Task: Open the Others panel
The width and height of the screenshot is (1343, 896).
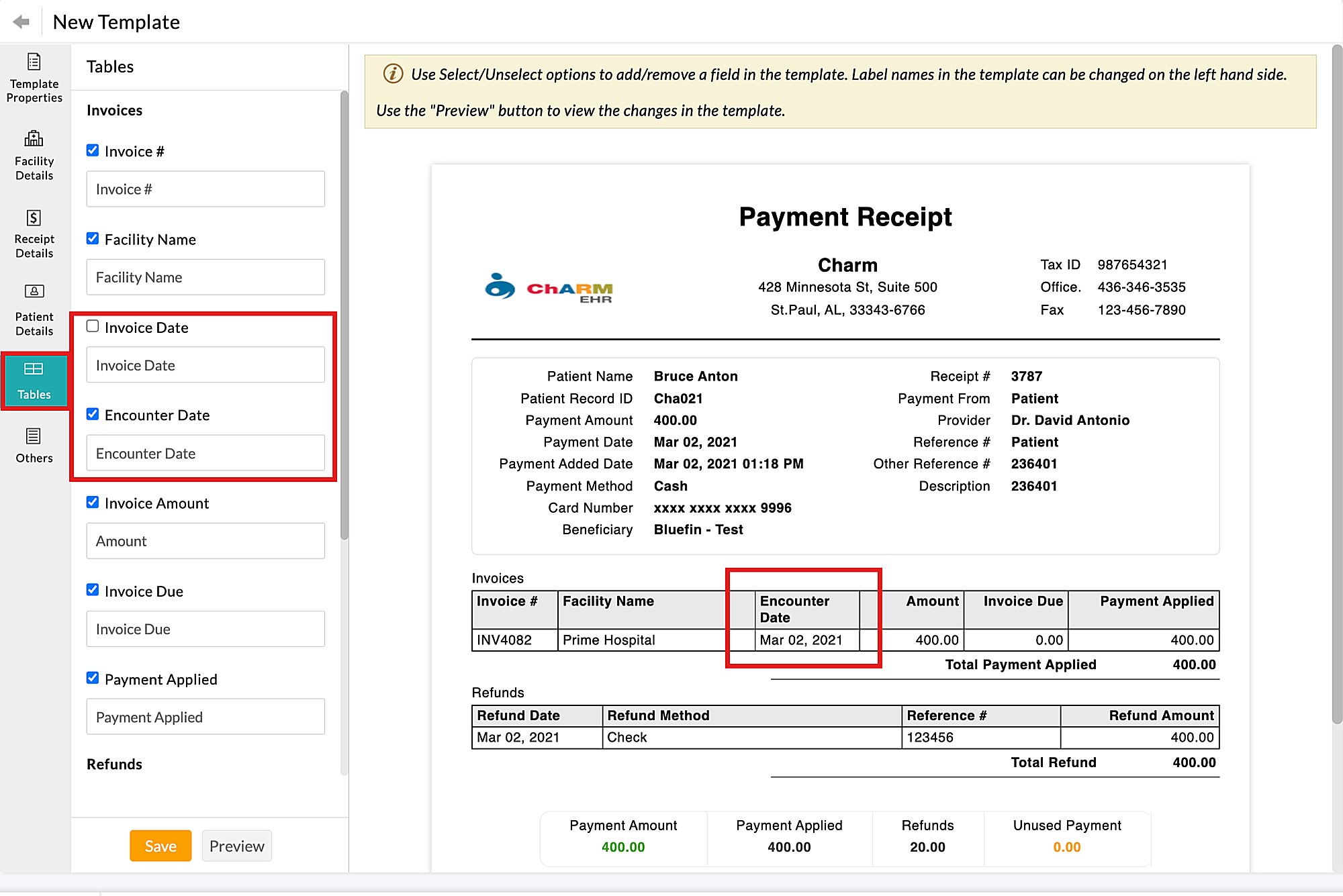Action: 34,444
